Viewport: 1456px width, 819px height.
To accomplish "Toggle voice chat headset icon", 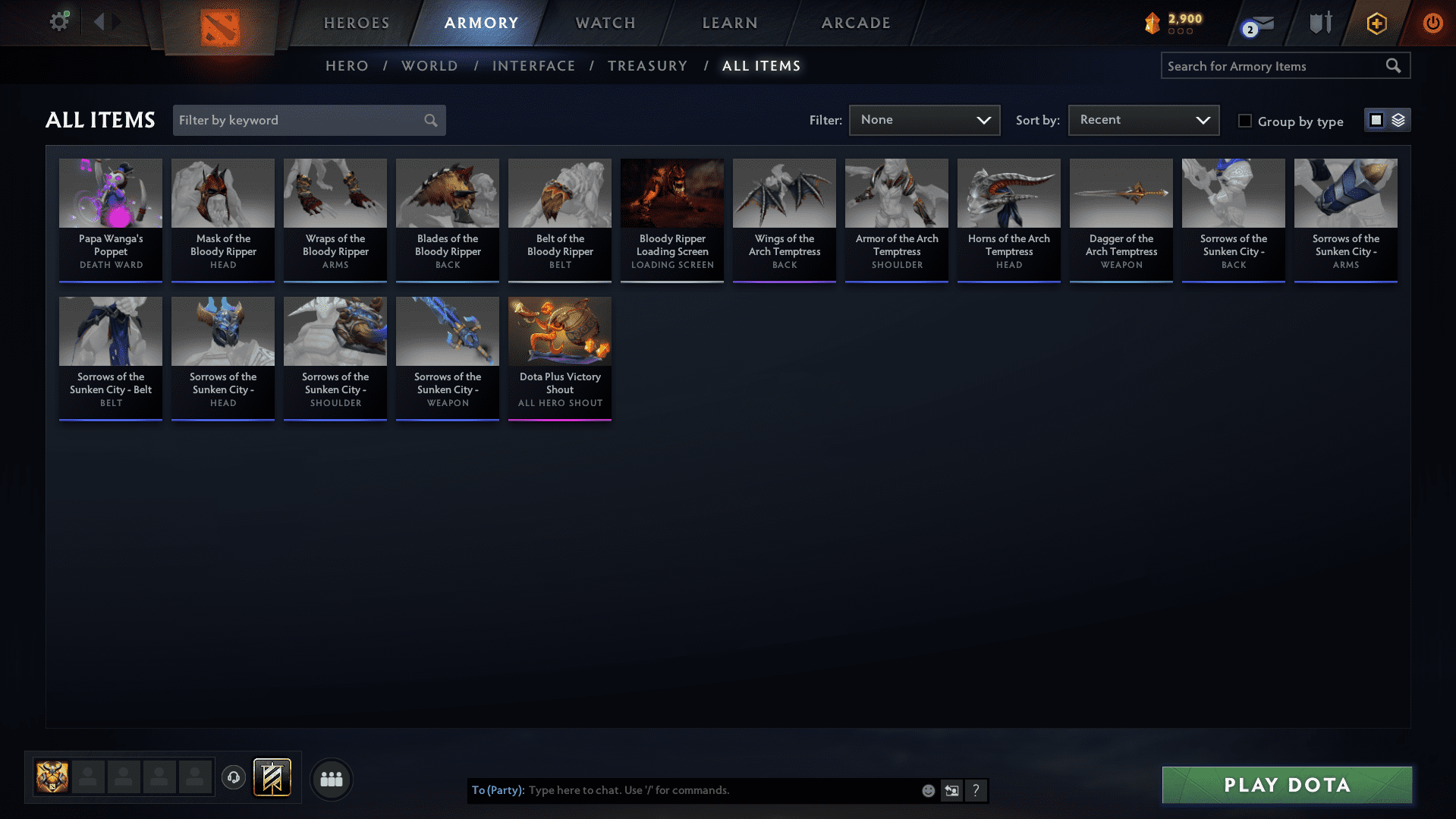I will [234, 777].
